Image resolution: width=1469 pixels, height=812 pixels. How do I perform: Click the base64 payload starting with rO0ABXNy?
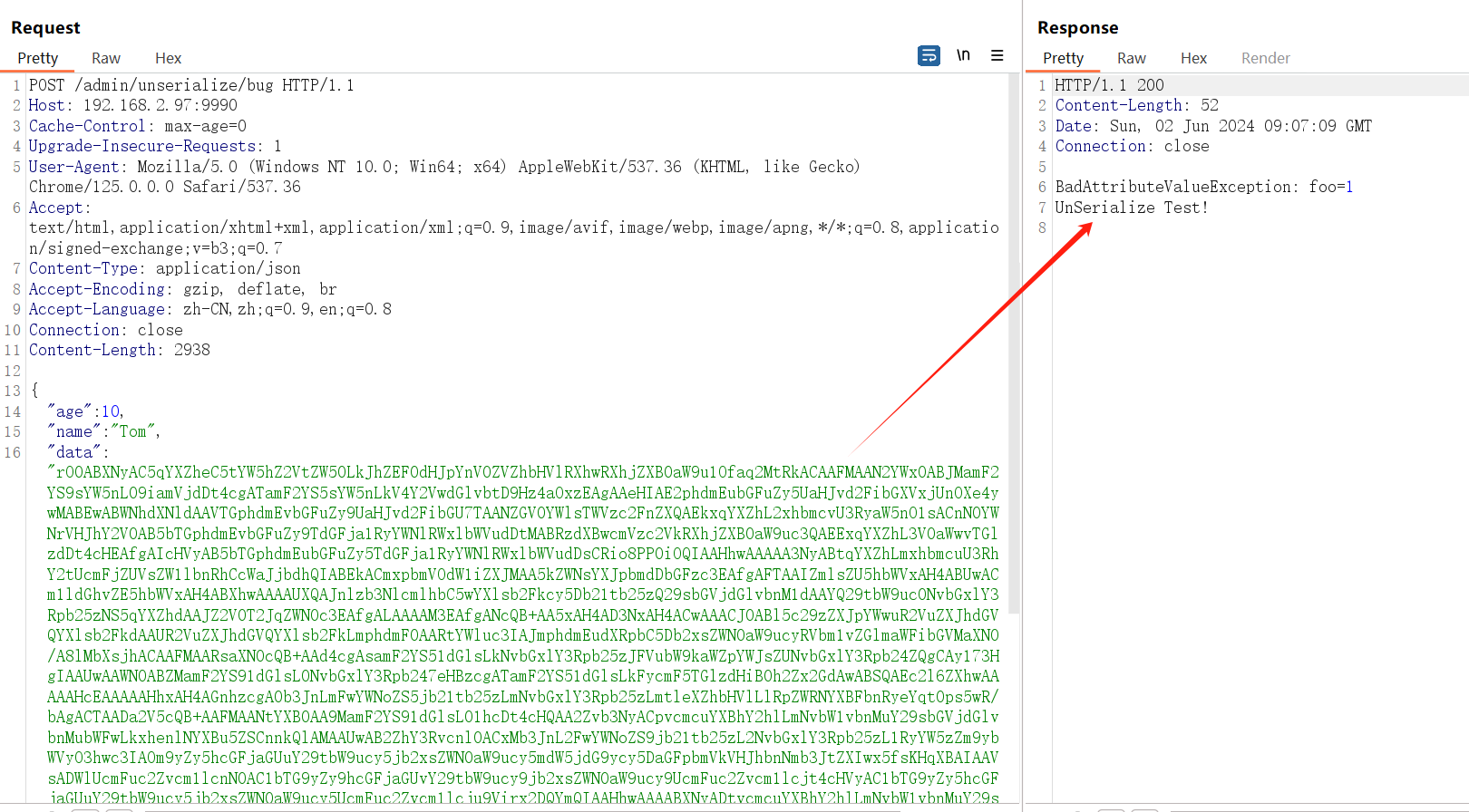[x=522, y=635]
